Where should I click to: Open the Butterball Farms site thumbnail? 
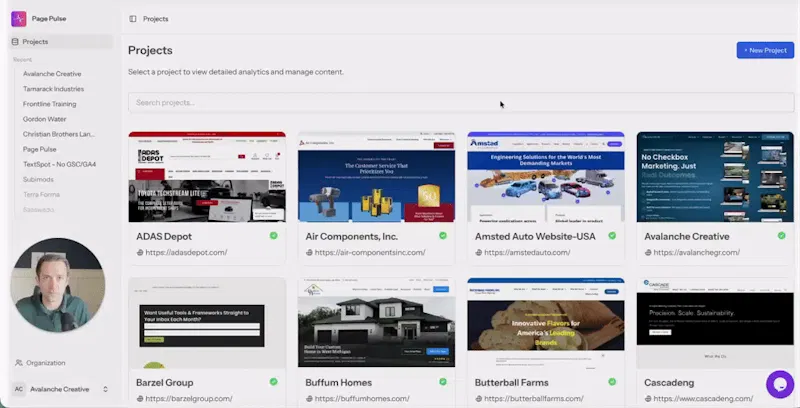(x=546, y=323)
